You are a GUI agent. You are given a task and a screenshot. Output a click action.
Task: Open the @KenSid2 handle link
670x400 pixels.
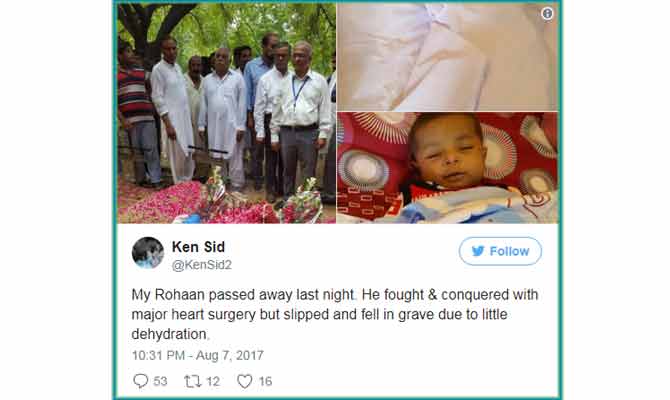pos(202,265)
